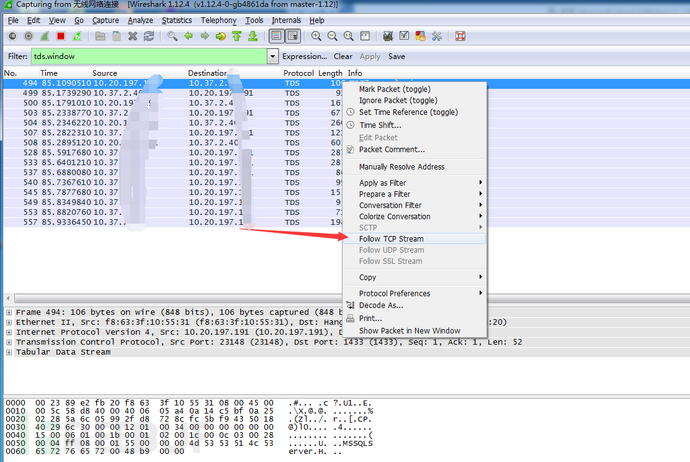Close the capture file X icon
The image size is (690, 462).
click(x=132, y=36)
